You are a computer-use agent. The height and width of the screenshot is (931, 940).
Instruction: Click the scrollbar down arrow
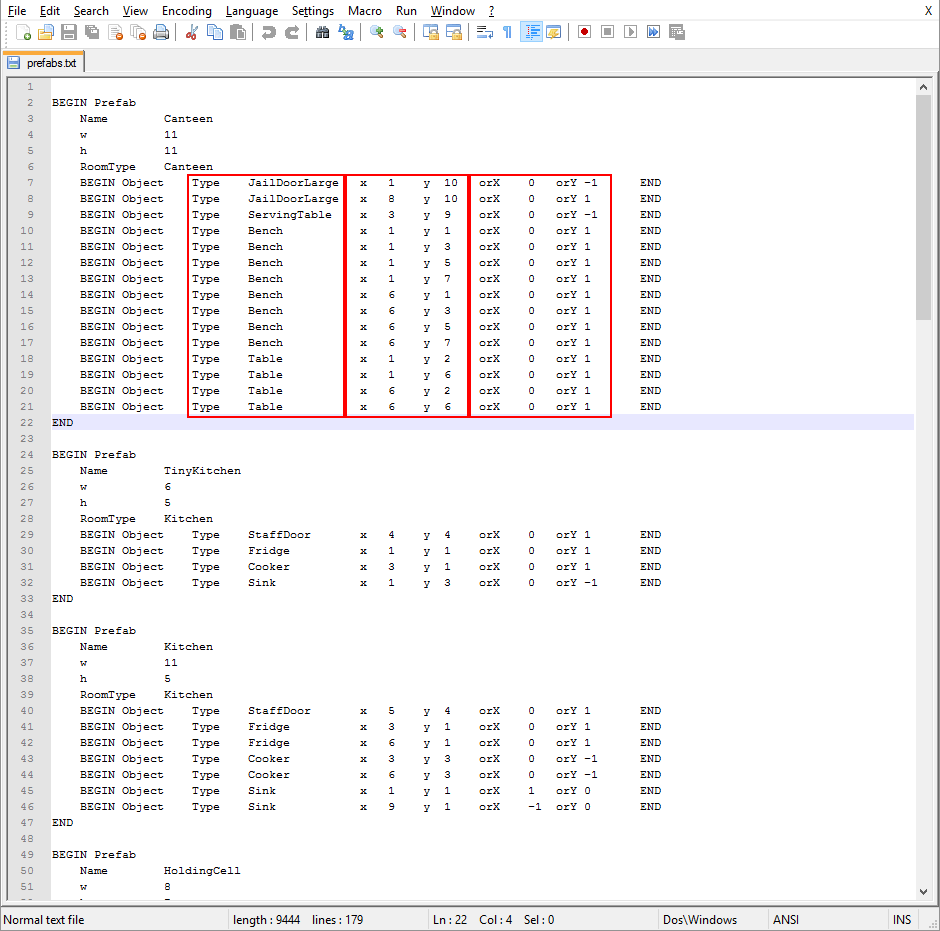tap(923, 891)
